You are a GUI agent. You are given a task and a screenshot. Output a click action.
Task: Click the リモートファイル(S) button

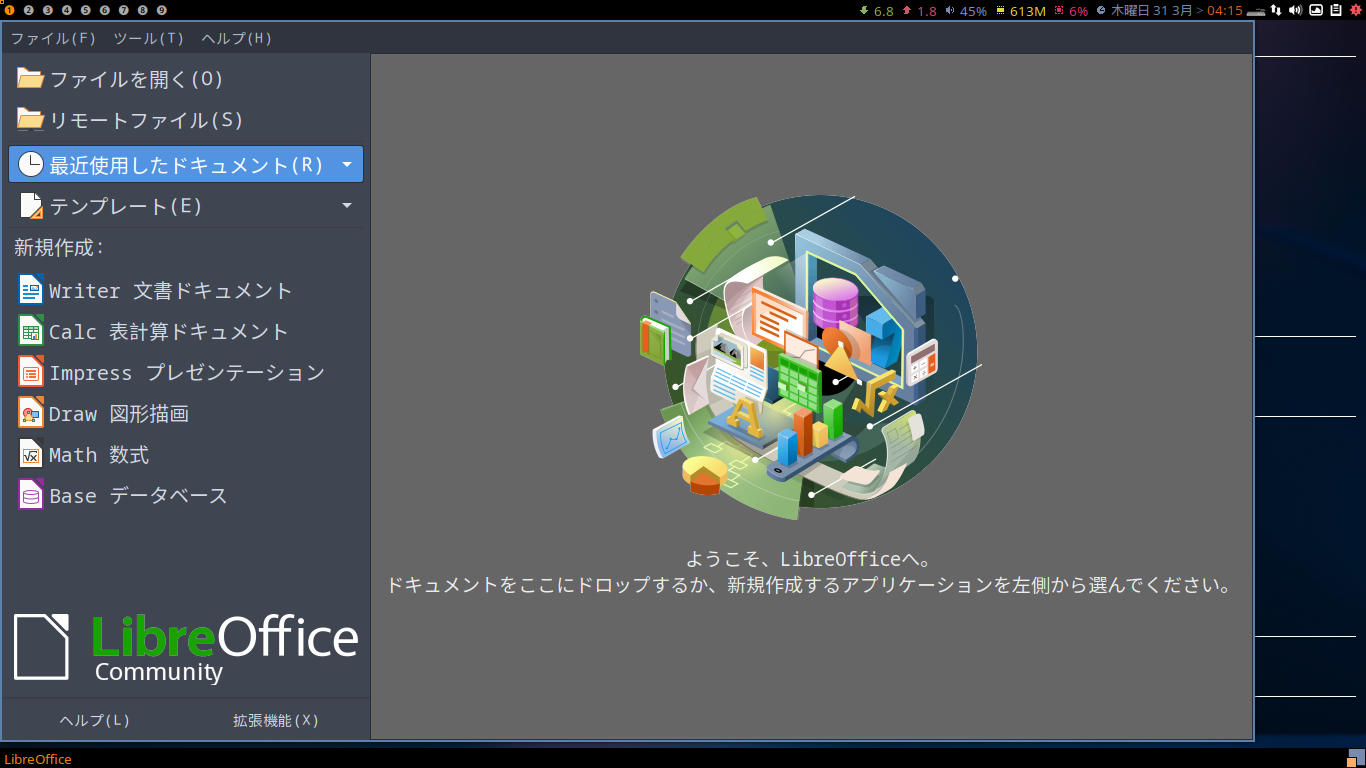[186, 119]
